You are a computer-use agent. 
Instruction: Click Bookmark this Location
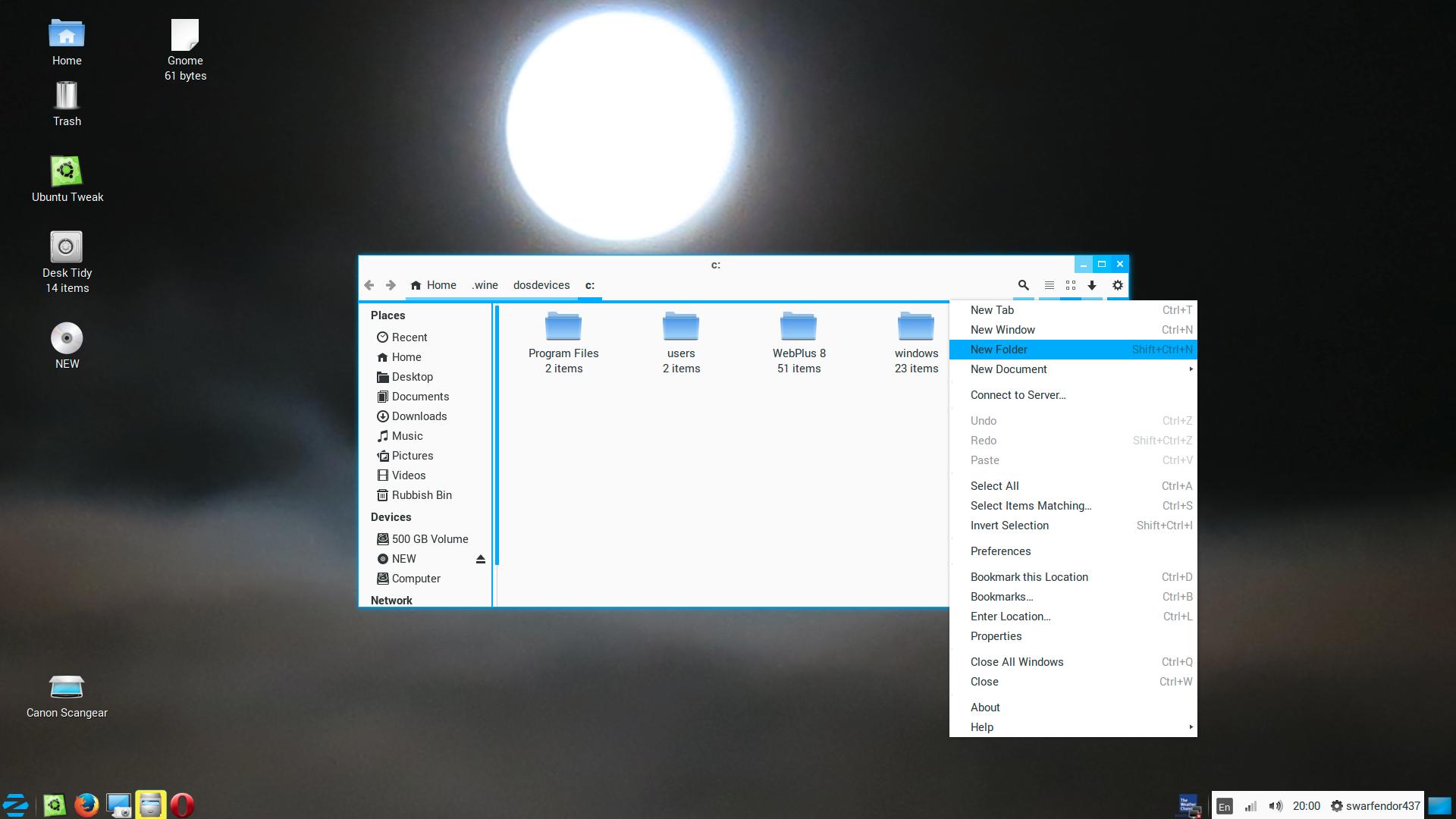[x=1028, y=577]
